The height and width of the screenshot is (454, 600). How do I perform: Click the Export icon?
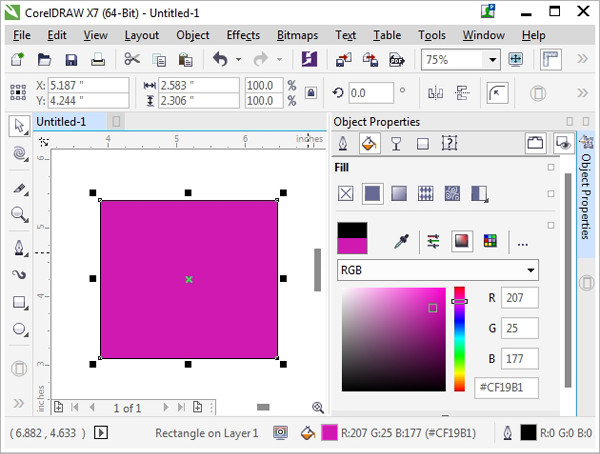coord(370,60)
